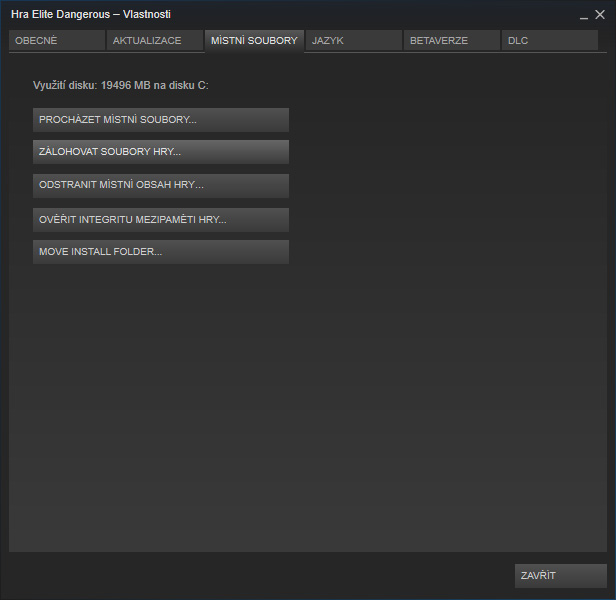Switch to the DLC tab
The image size is (616, 600).
(550, 40)
